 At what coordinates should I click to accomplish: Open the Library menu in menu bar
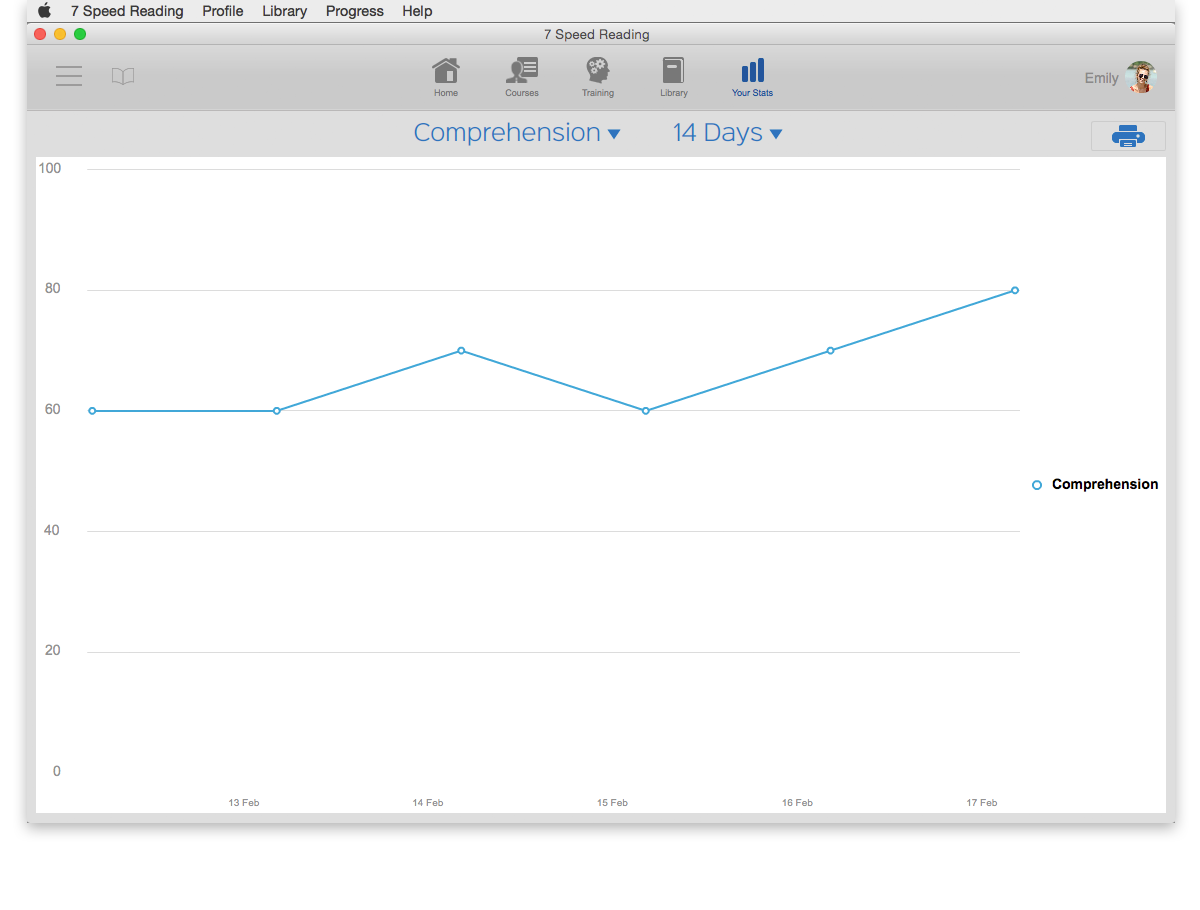[x=285, y=11]
